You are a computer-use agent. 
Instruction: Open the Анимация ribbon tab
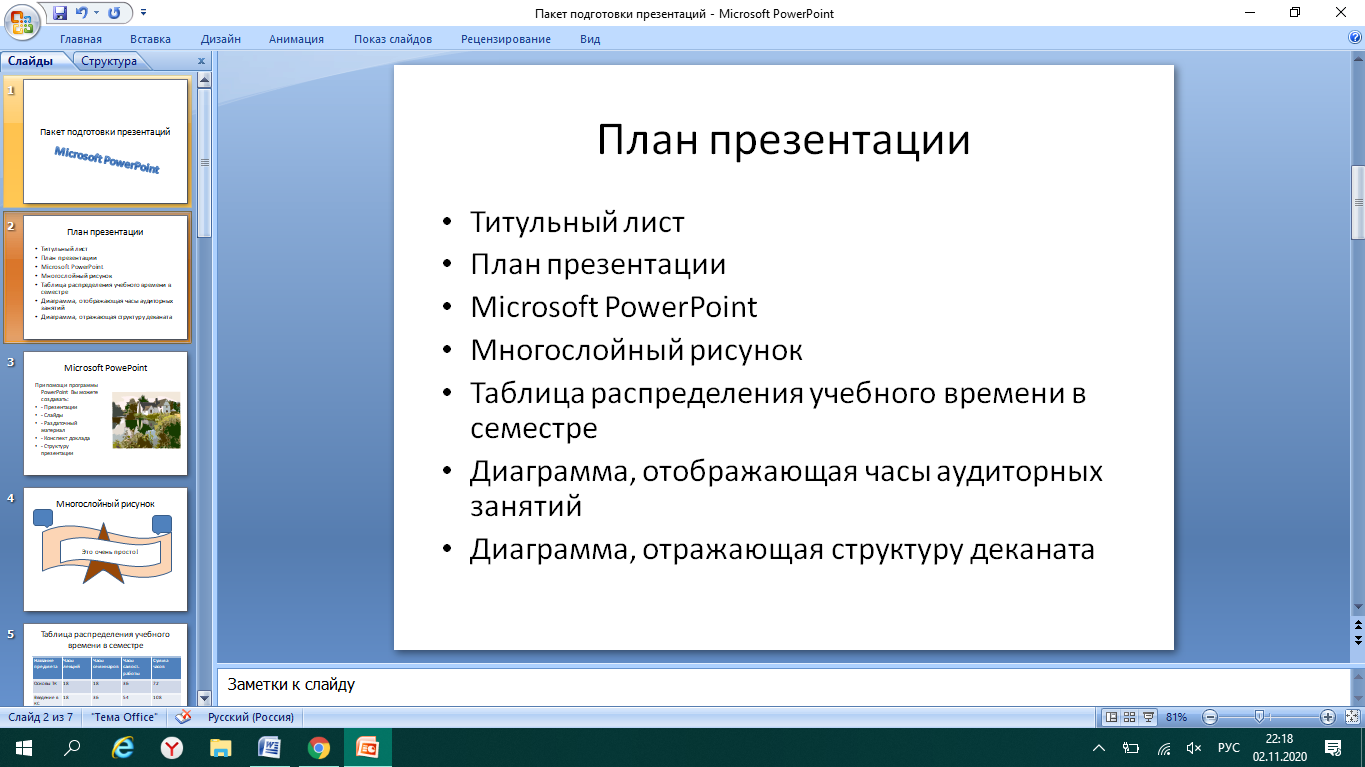pos(296,39)
